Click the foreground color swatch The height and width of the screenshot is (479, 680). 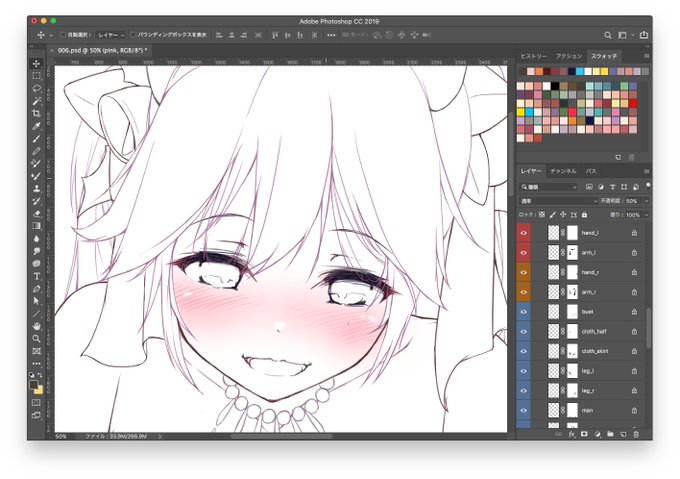point(33,385)
